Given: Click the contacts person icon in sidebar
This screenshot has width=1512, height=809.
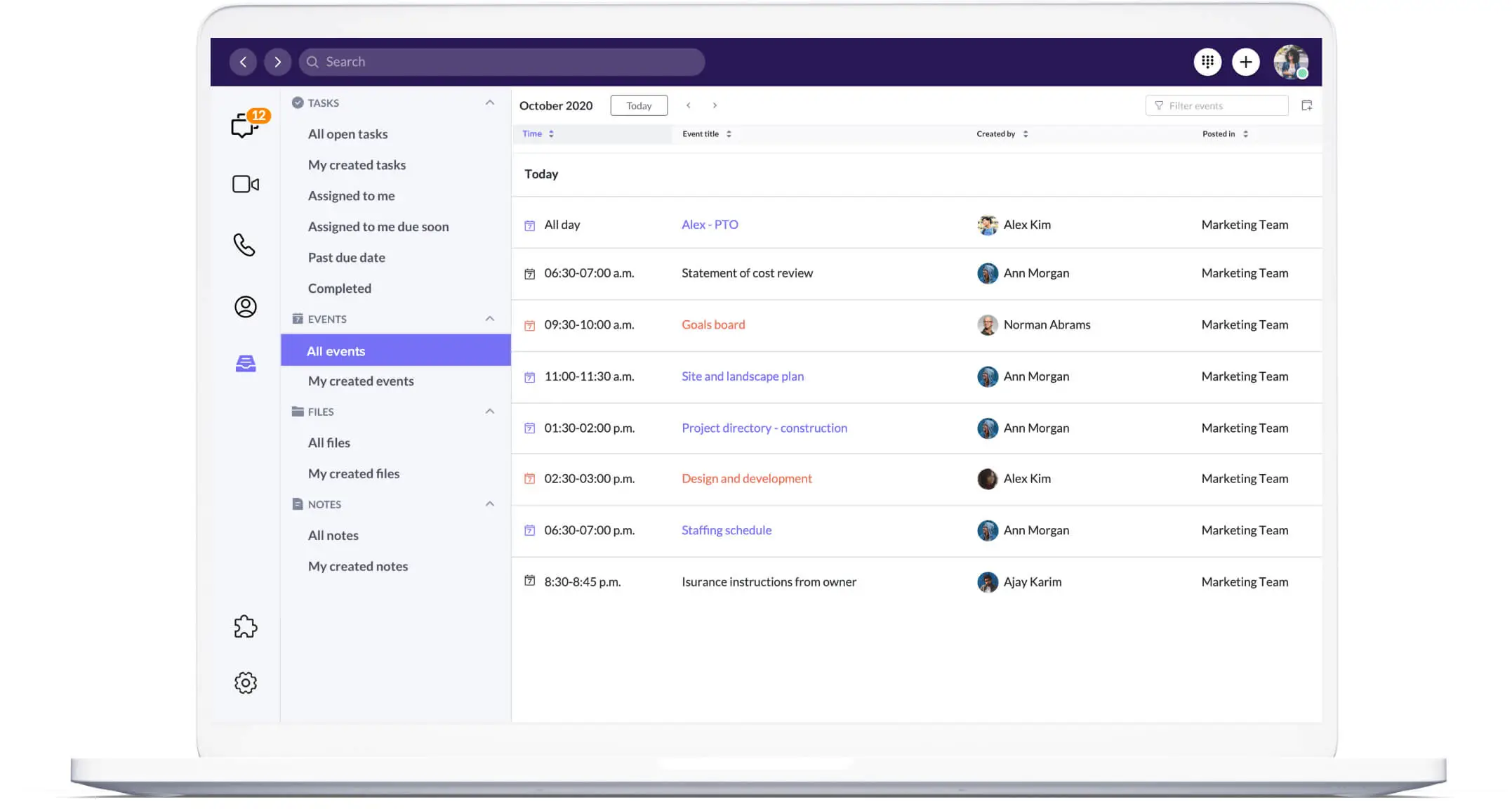Looking at the screenshot, I should 244,307.
